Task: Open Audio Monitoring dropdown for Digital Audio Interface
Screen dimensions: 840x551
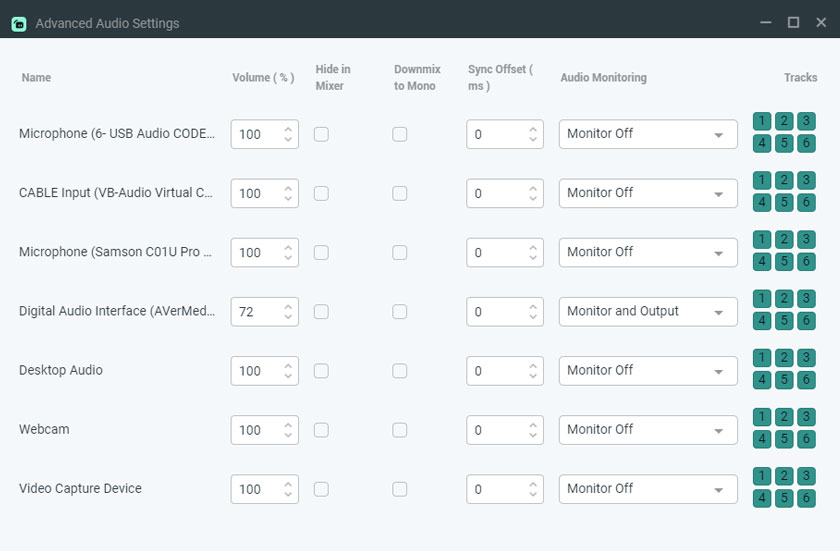Action: (x=648, y=312)
